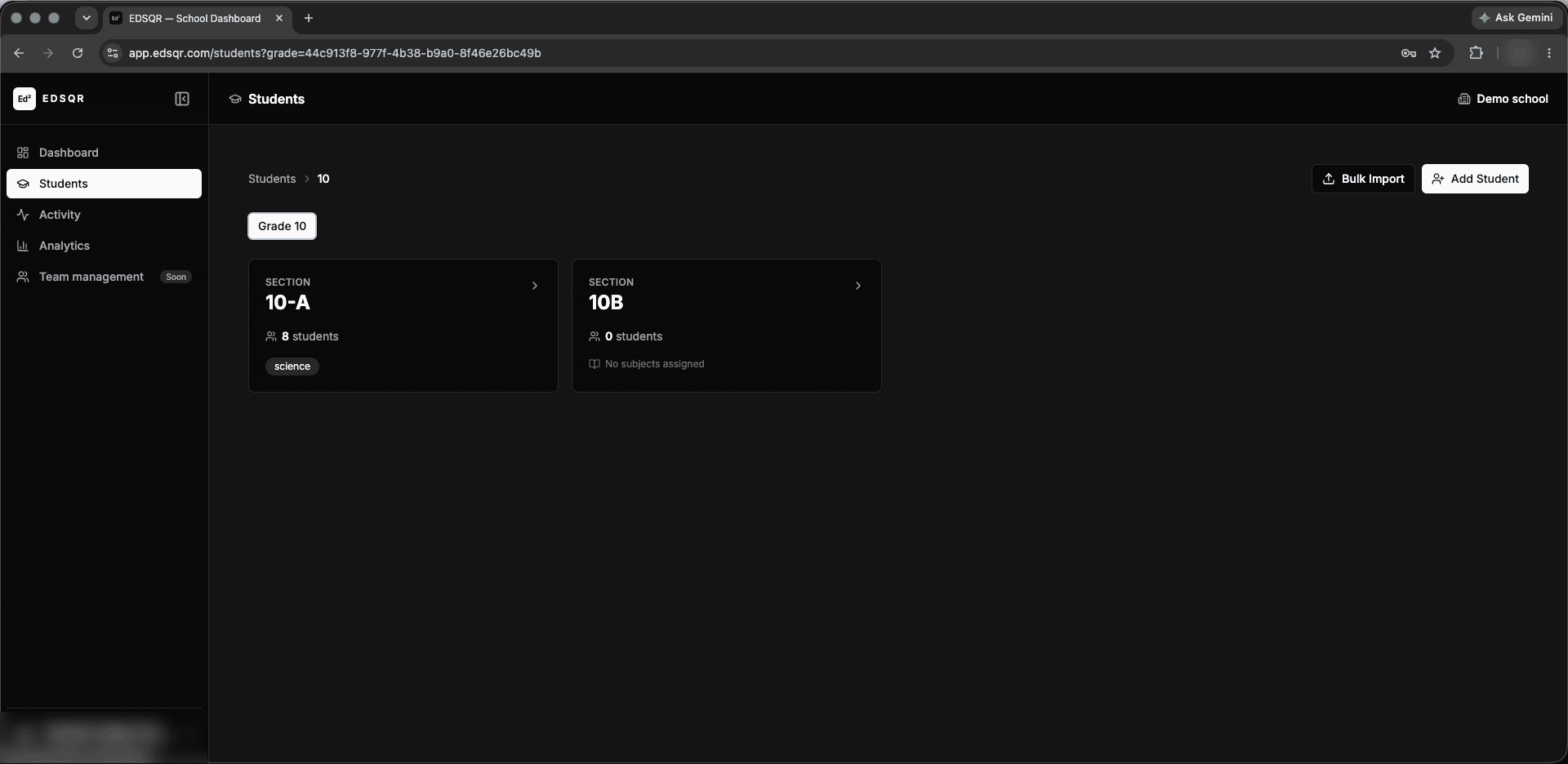Click the Students page header icon
Viewport: 1568px width, 764px height.
pos(235,99)
